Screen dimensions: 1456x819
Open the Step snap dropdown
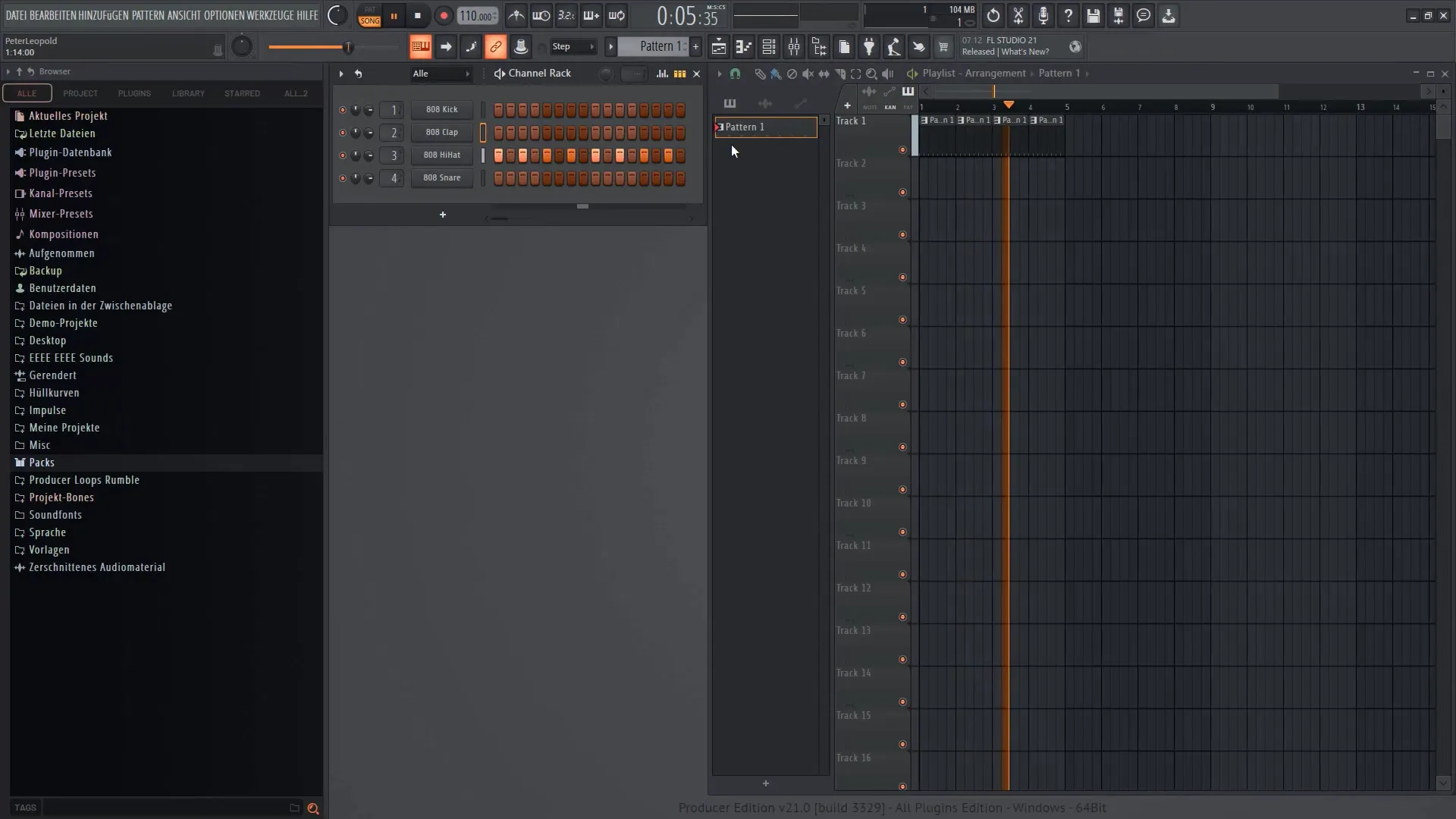coord(573,47)
